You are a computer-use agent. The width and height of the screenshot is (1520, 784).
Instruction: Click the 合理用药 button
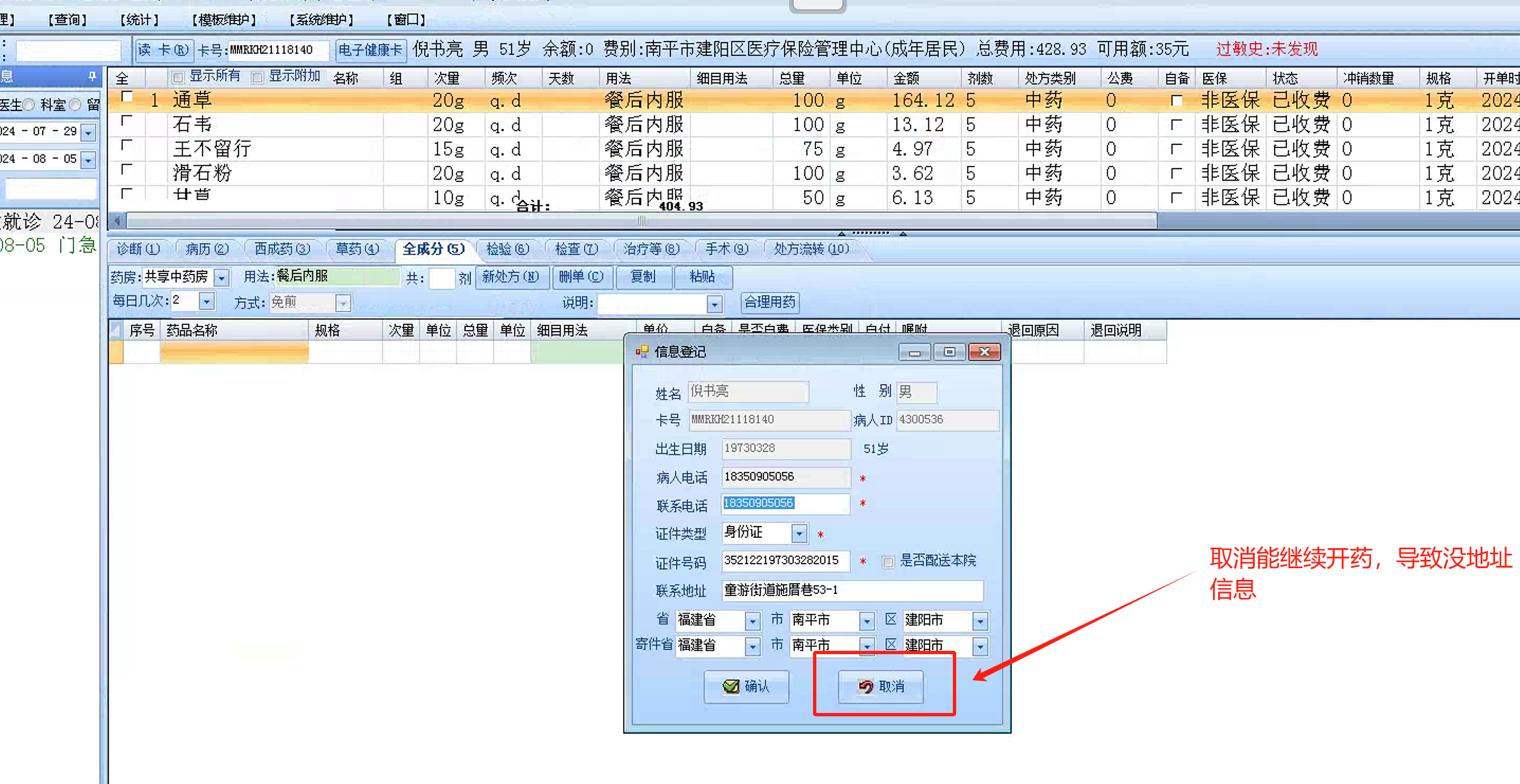click(770, 302)
